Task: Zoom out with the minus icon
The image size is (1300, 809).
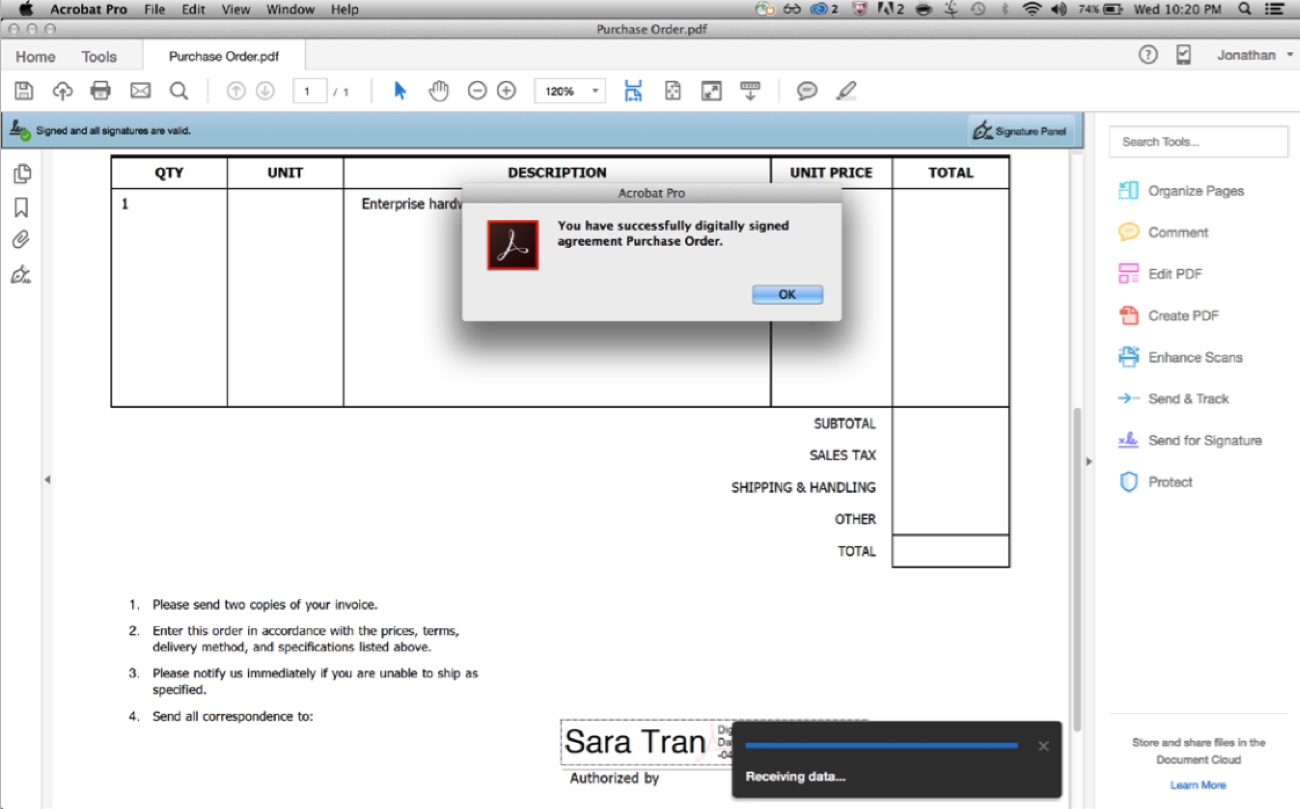Action: 477,91
